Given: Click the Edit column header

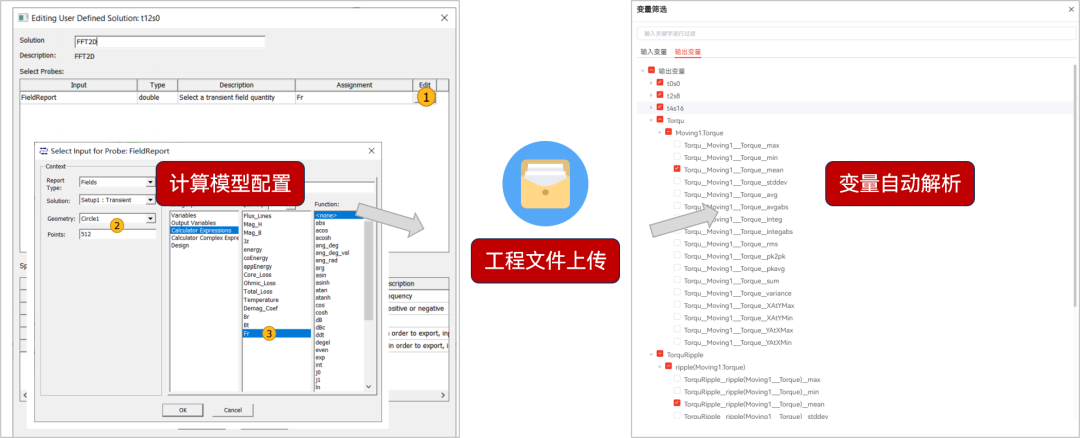Looking at the screenshot, I should (x=424, y=85).
